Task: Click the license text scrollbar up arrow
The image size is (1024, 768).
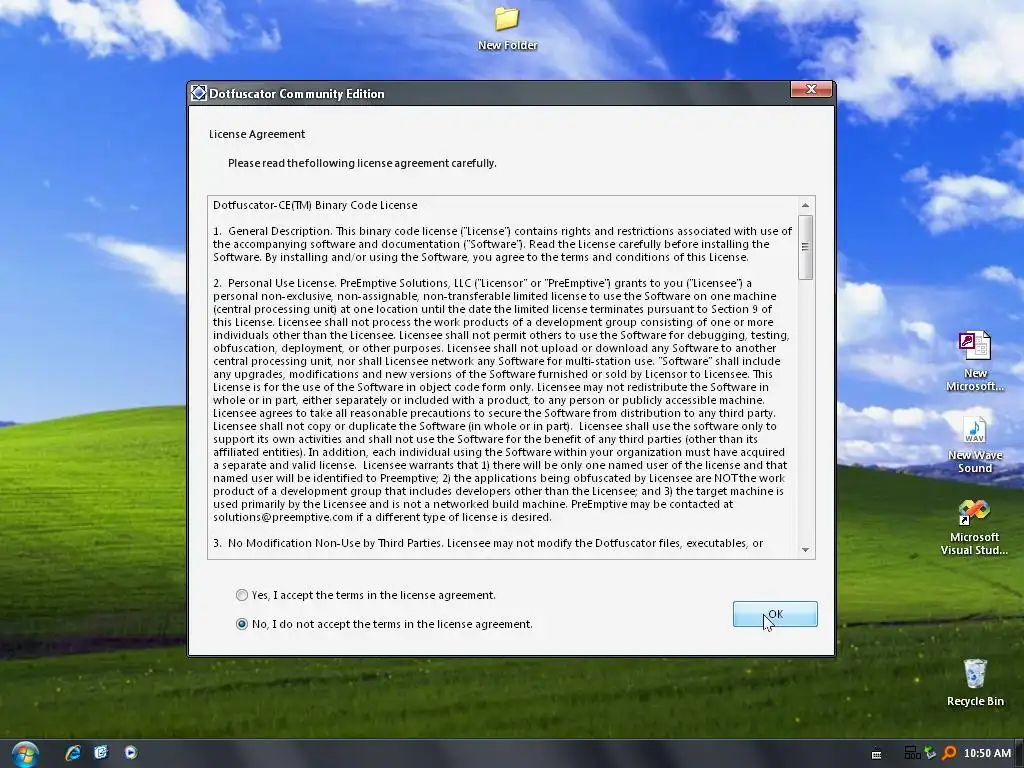Action: 805,205
